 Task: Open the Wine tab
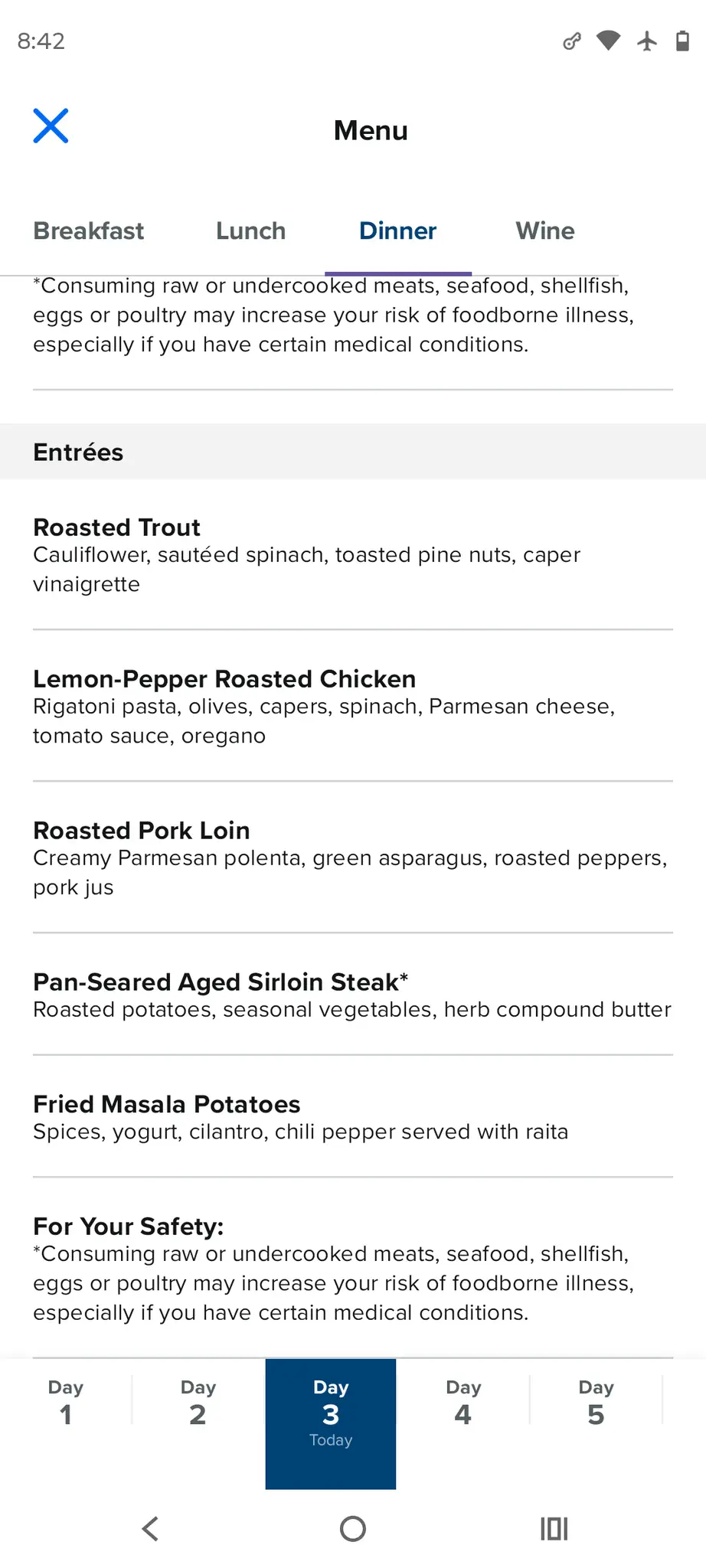coord(544,231)
